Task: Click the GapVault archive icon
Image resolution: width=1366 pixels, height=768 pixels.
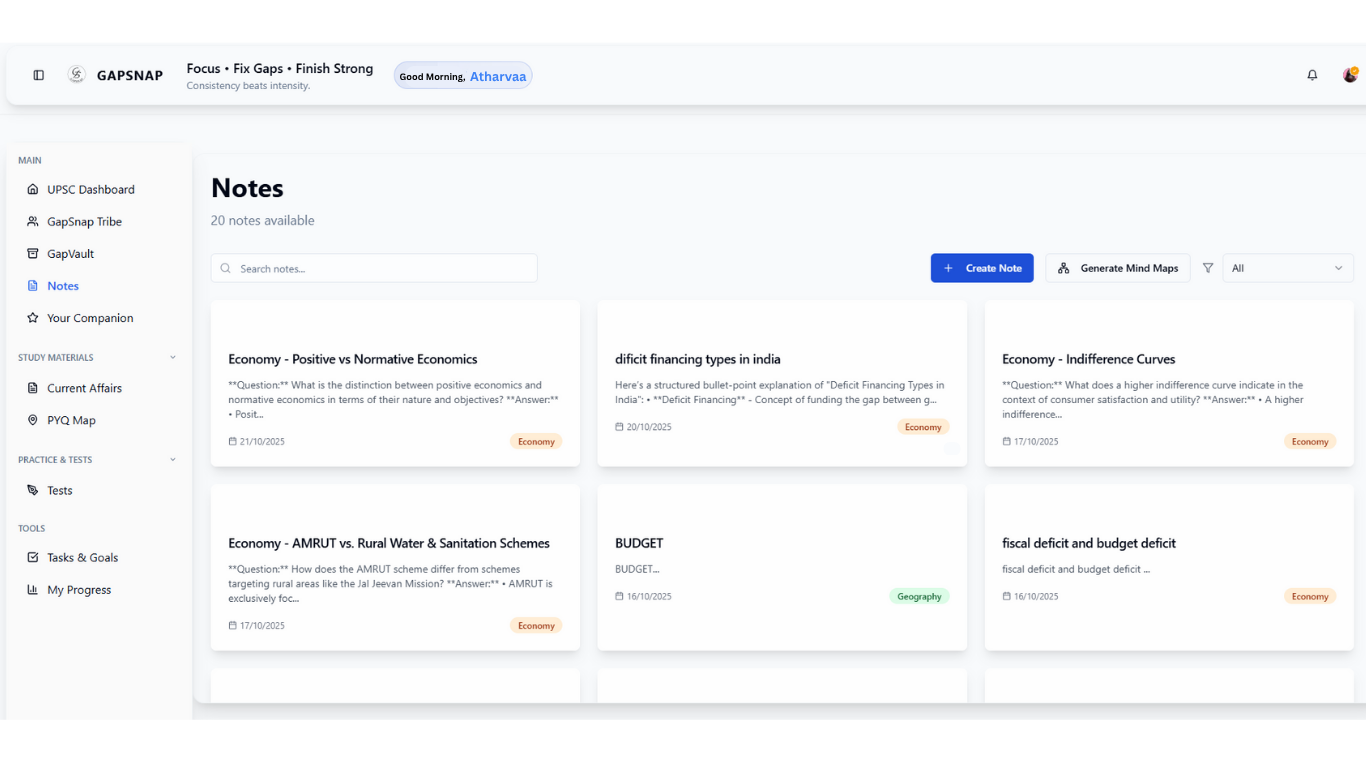Action: point(33,254)
